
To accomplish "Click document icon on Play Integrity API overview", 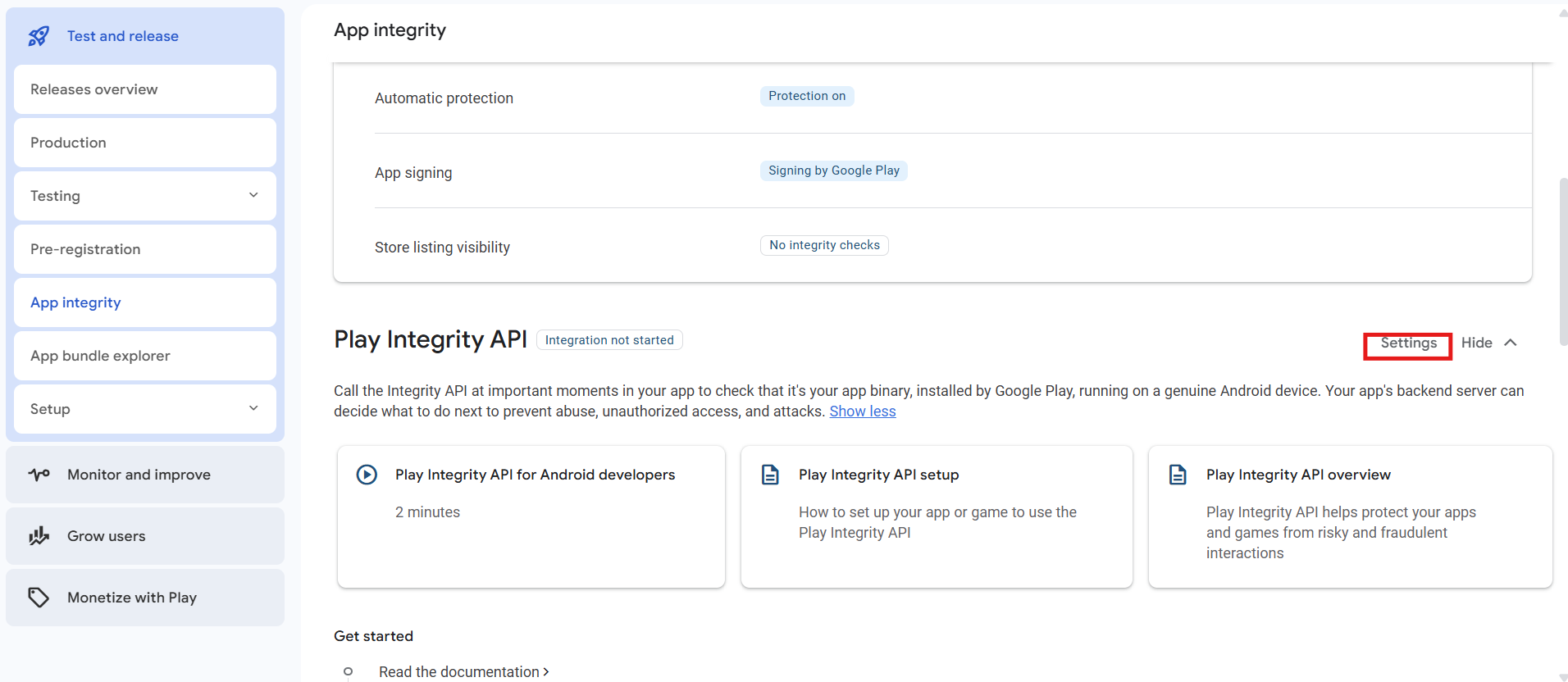I will click(1178, 475).
